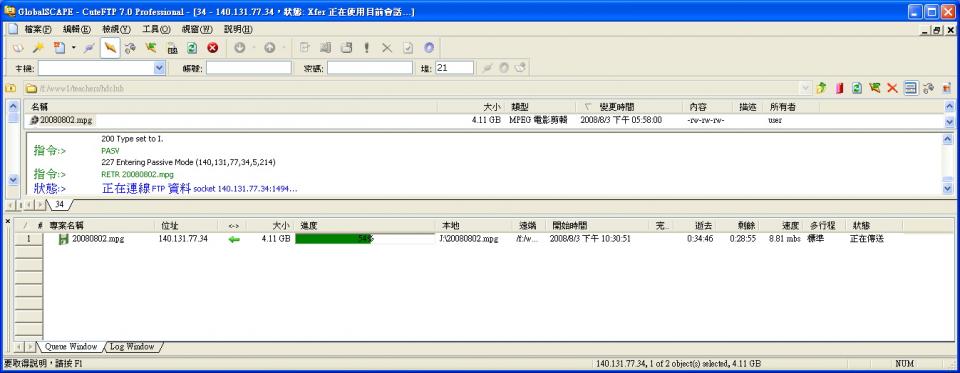Click the 密碼 password input field

[x=370, y=68]
